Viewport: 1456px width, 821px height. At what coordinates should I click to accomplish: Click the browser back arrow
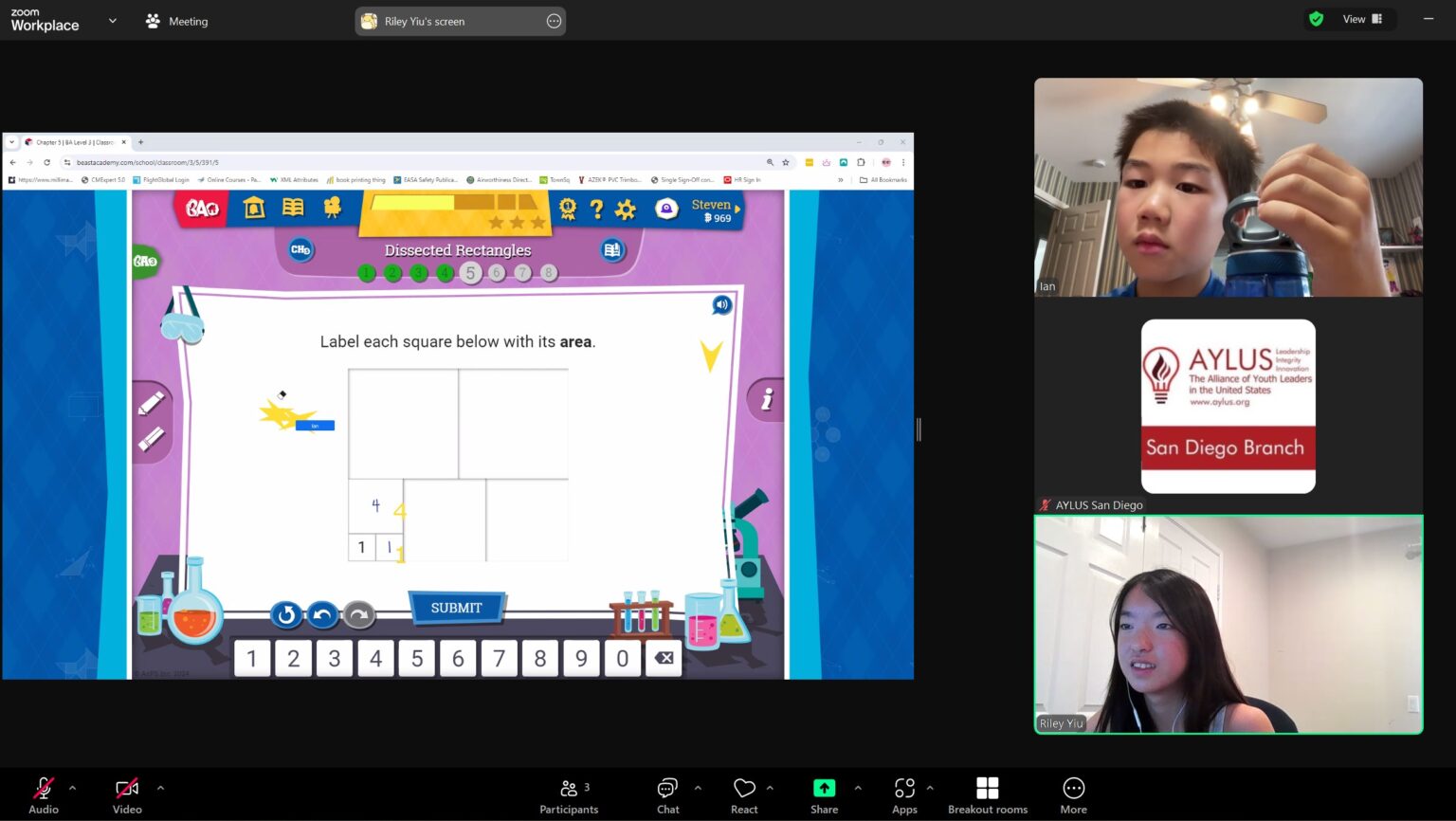tap(13, 162)
